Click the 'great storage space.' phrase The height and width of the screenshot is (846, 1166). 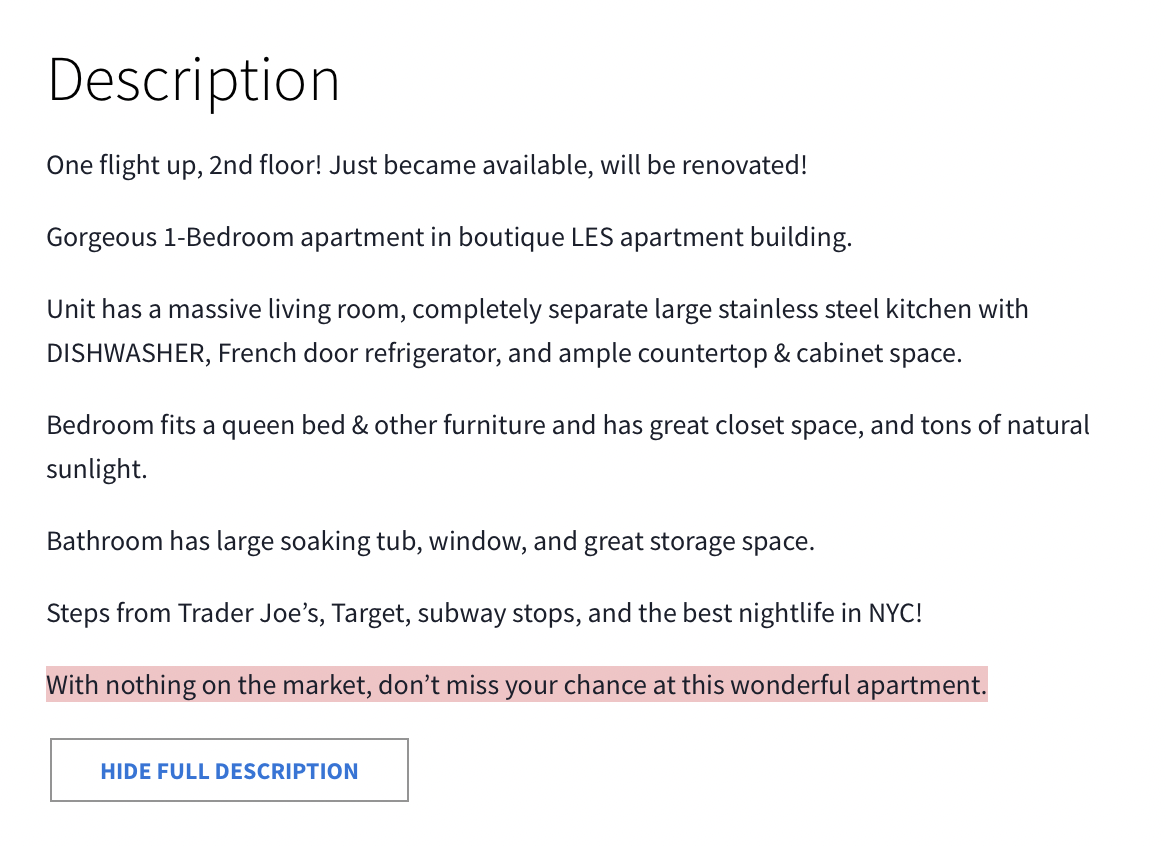coord(699,542)
